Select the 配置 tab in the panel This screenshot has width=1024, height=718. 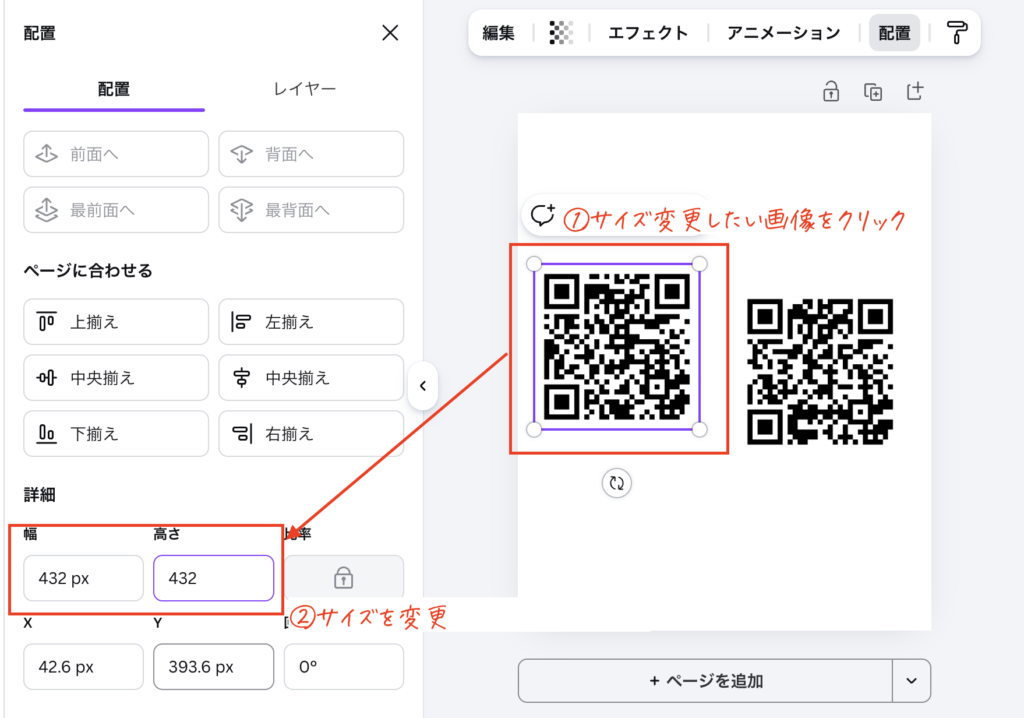coord(114,89)
